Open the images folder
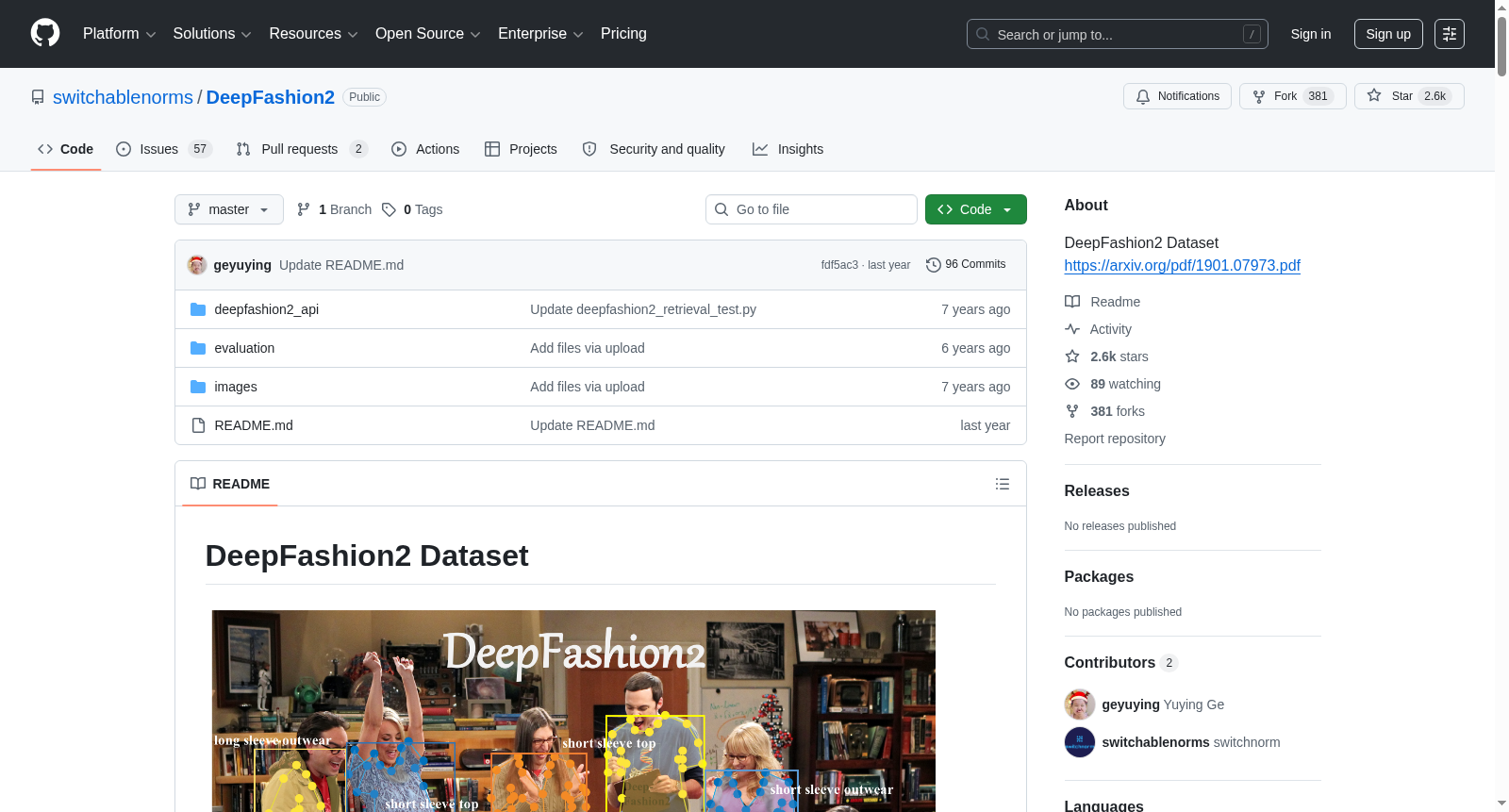This screenshot has height=812, width=1509. point(236,387)
